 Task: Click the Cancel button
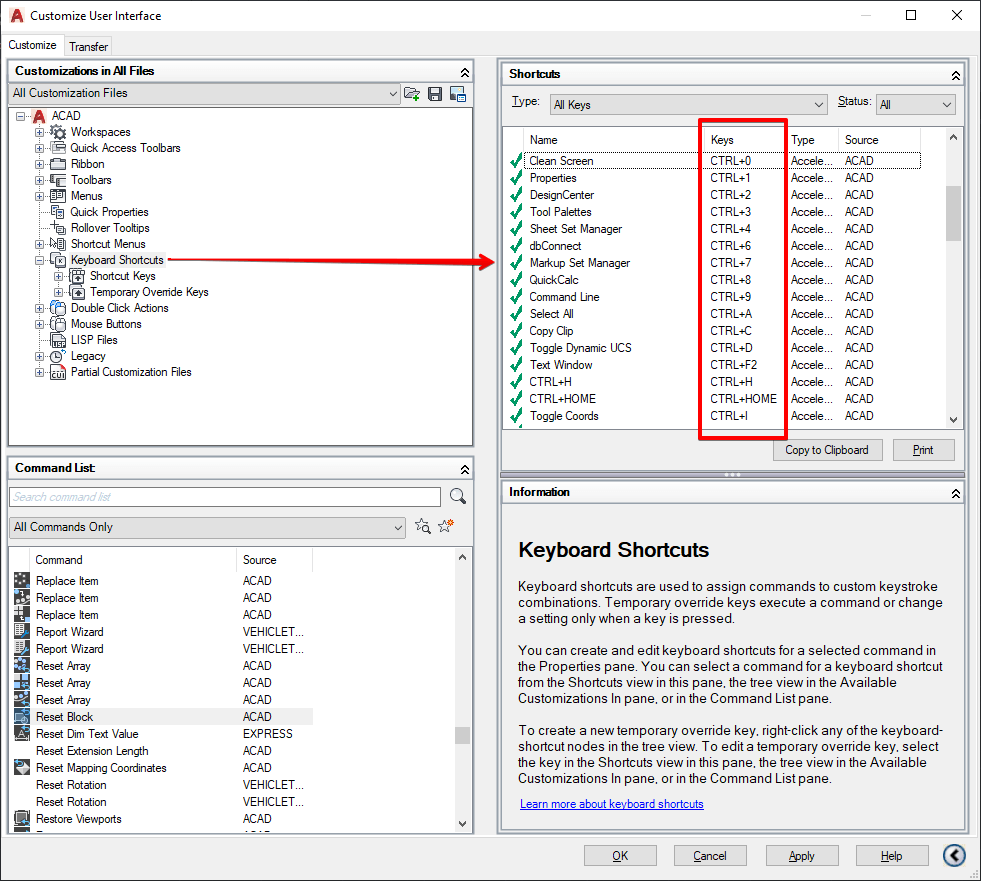(x=710, y=855)
